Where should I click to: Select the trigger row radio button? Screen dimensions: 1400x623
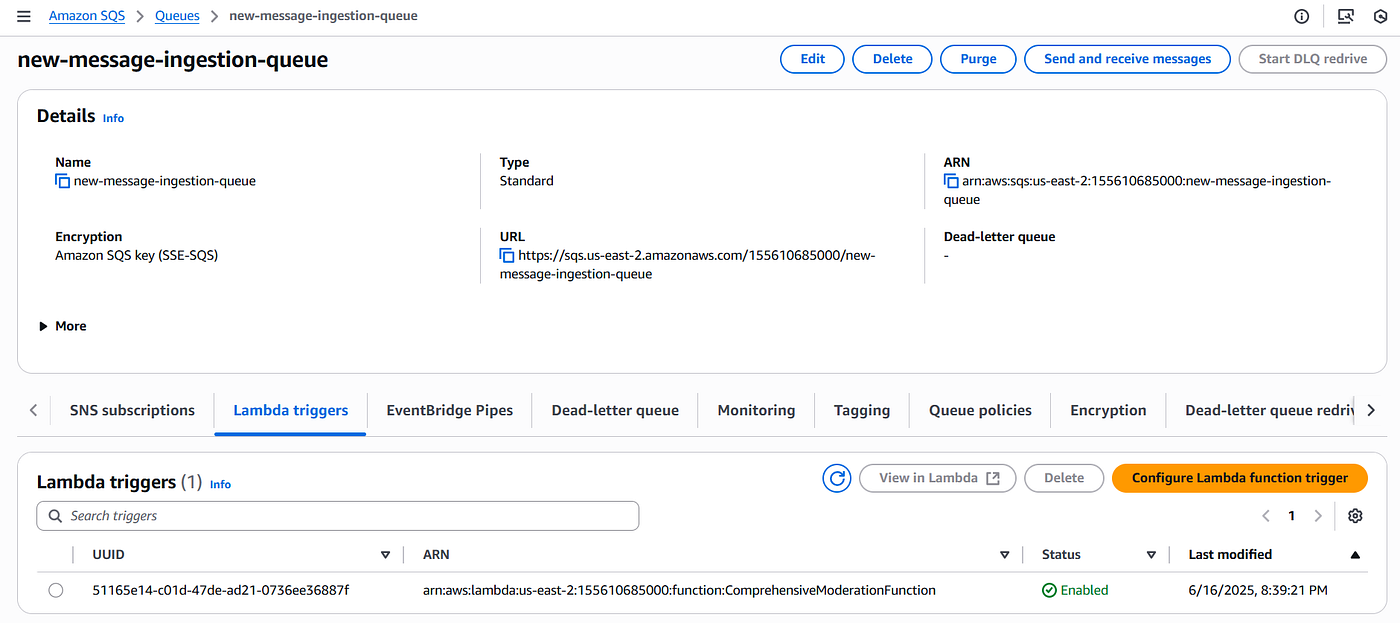click(x=56, y=591)
